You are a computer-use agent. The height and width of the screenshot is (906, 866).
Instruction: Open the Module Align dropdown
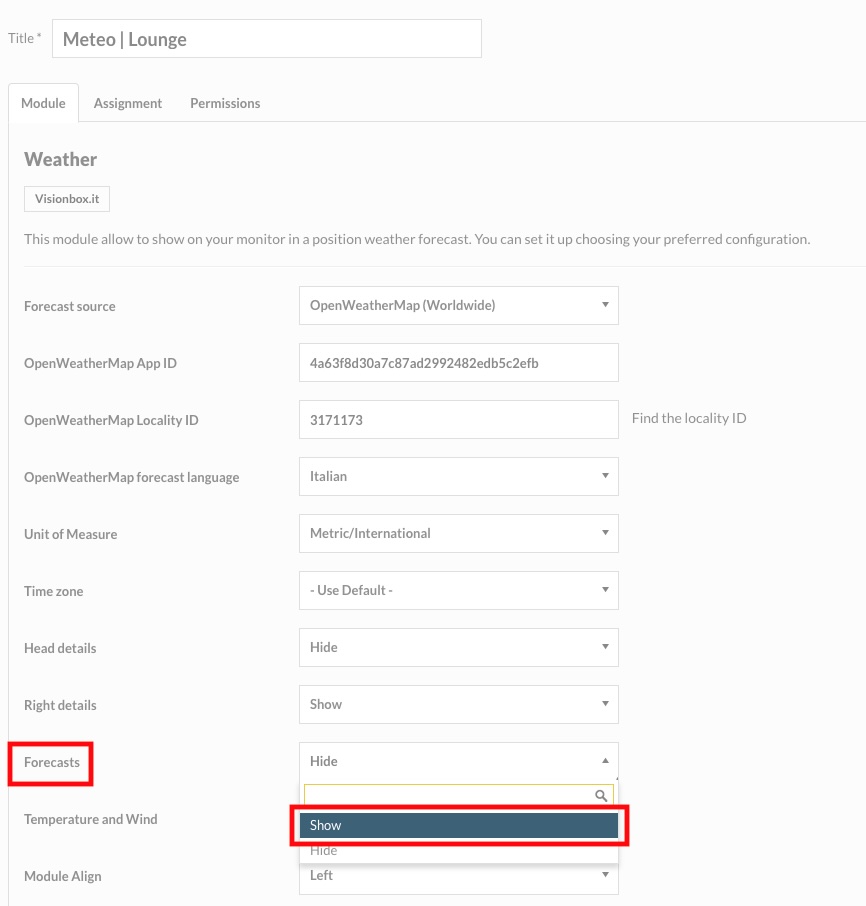pyautogui.click(x=459, y=875)
